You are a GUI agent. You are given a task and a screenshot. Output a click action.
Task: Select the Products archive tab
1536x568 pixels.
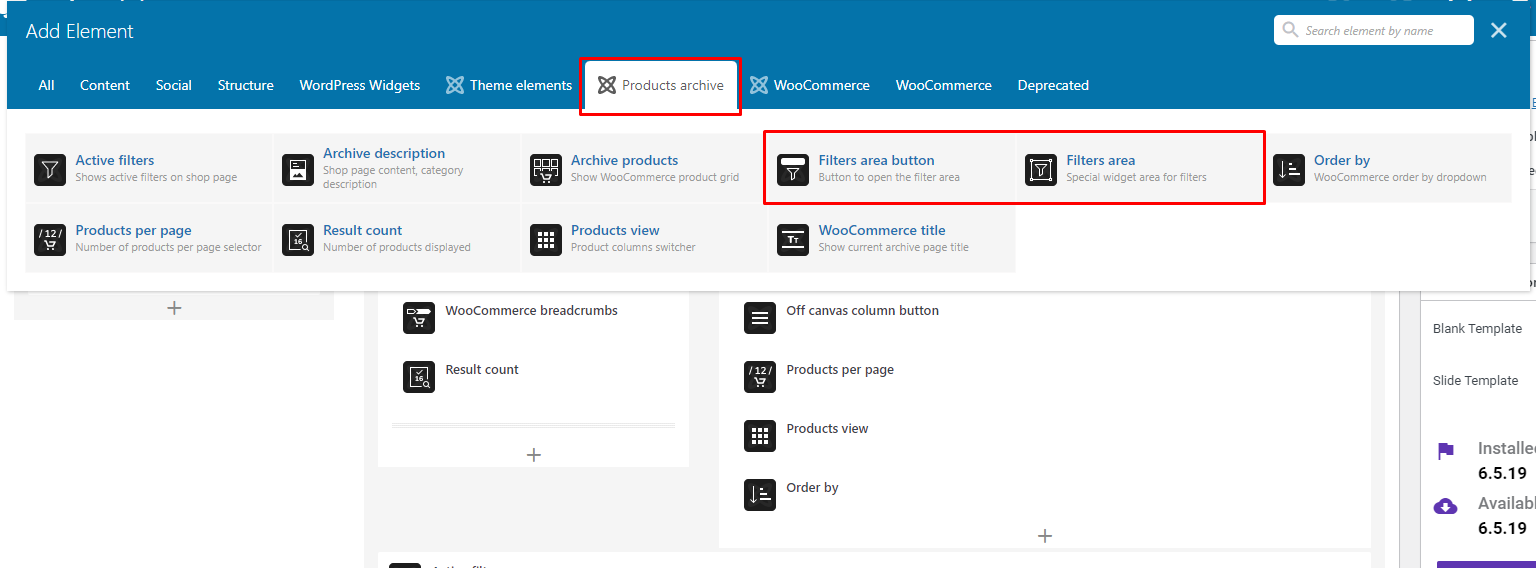[661, 85]
